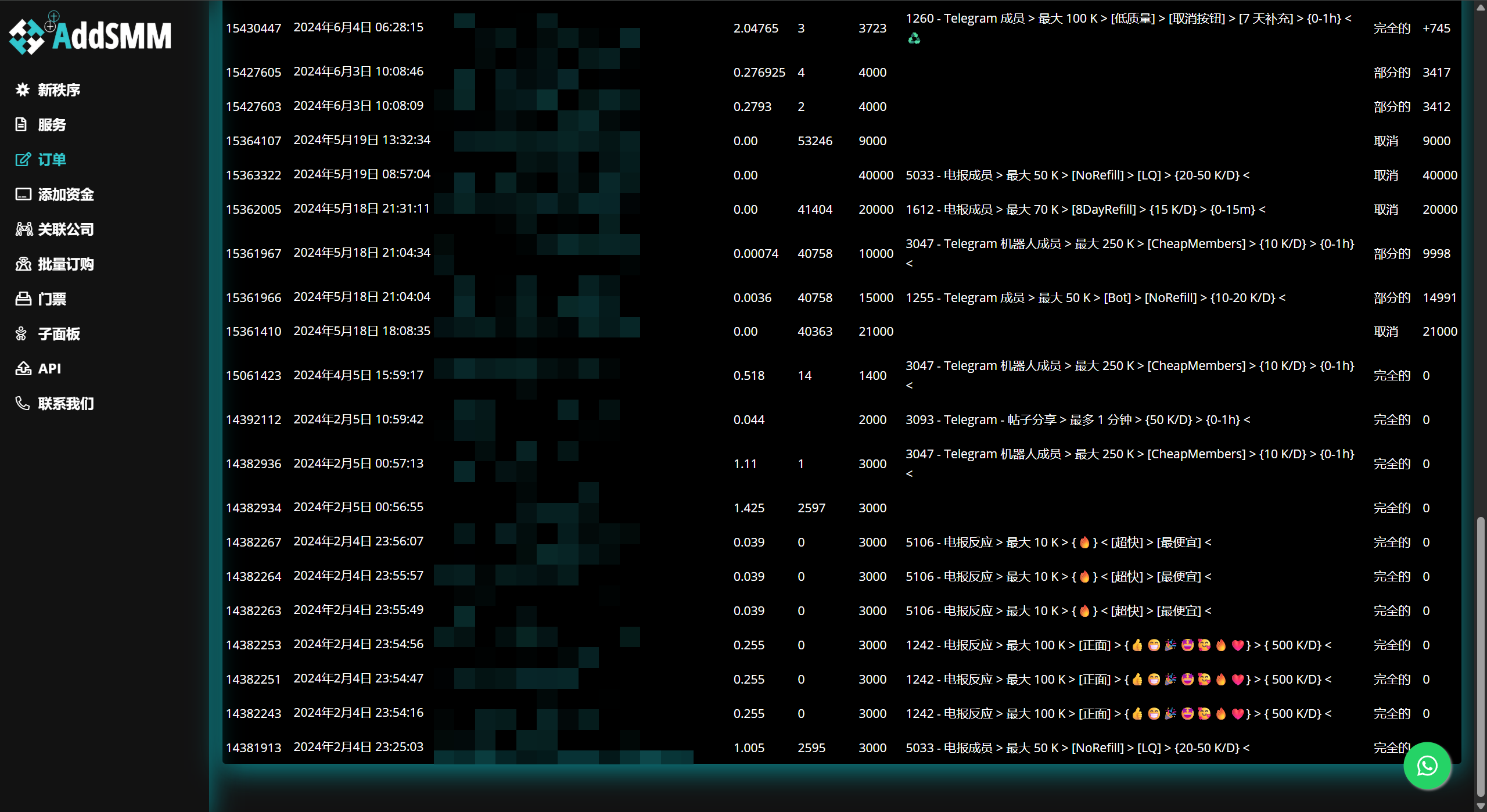Click the edit icon beside 订单
1487x812 pixels.
click(23, 159)
